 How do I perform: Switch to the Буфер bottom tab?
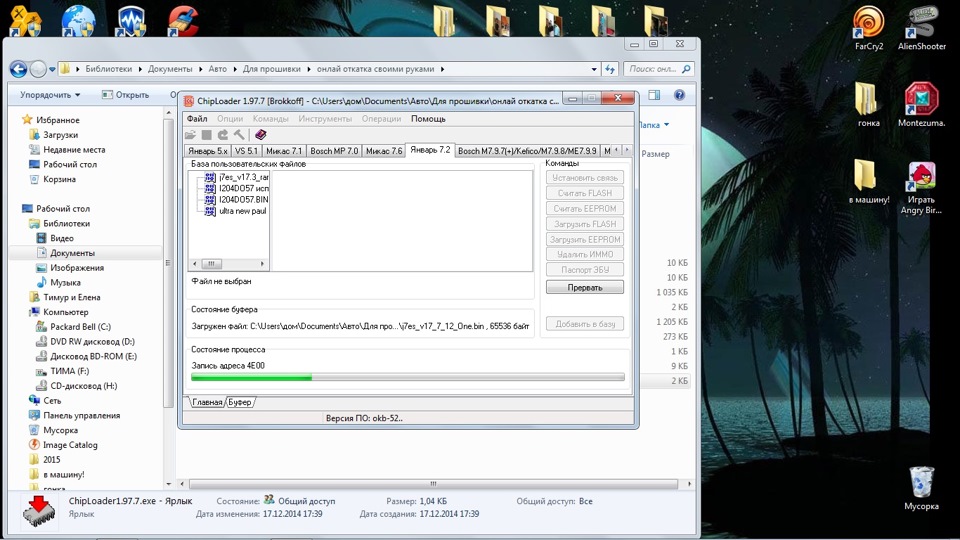tap(239, 402)
